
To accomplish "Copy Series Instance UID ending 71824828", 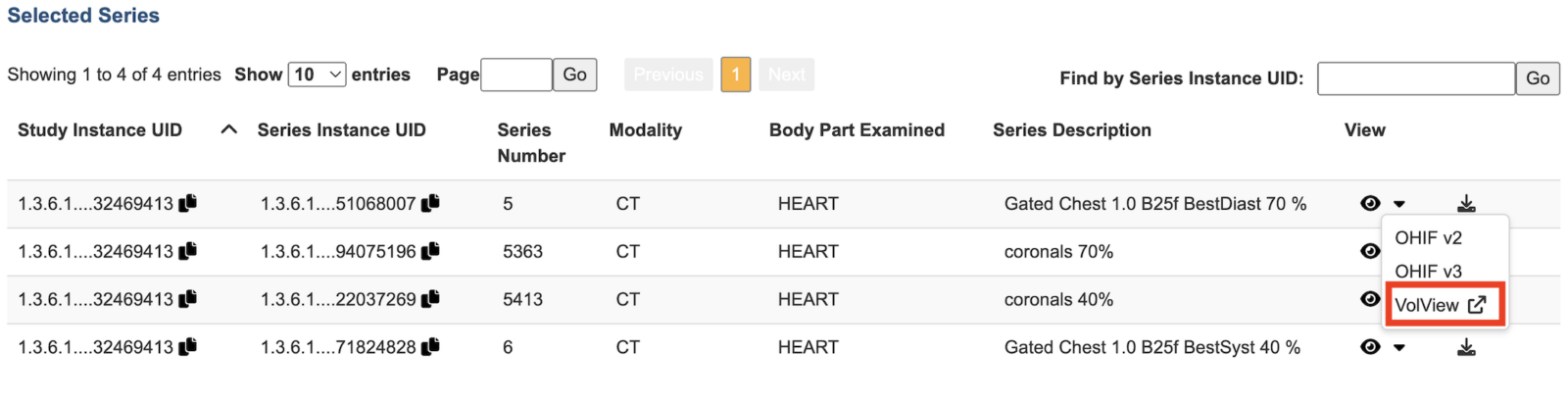I will 430,347.
